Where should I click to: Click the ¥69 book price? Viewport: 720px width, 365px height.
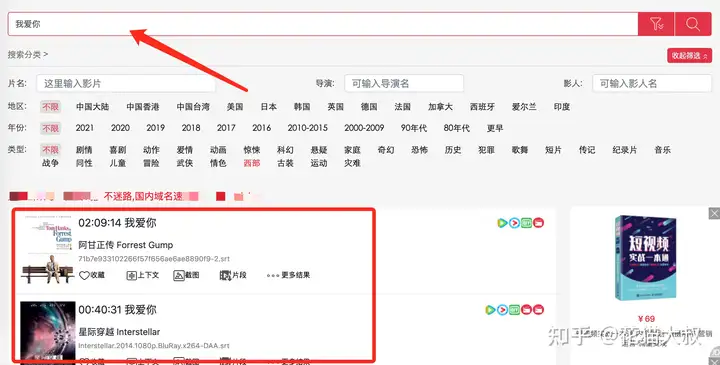tap(646, 319)
